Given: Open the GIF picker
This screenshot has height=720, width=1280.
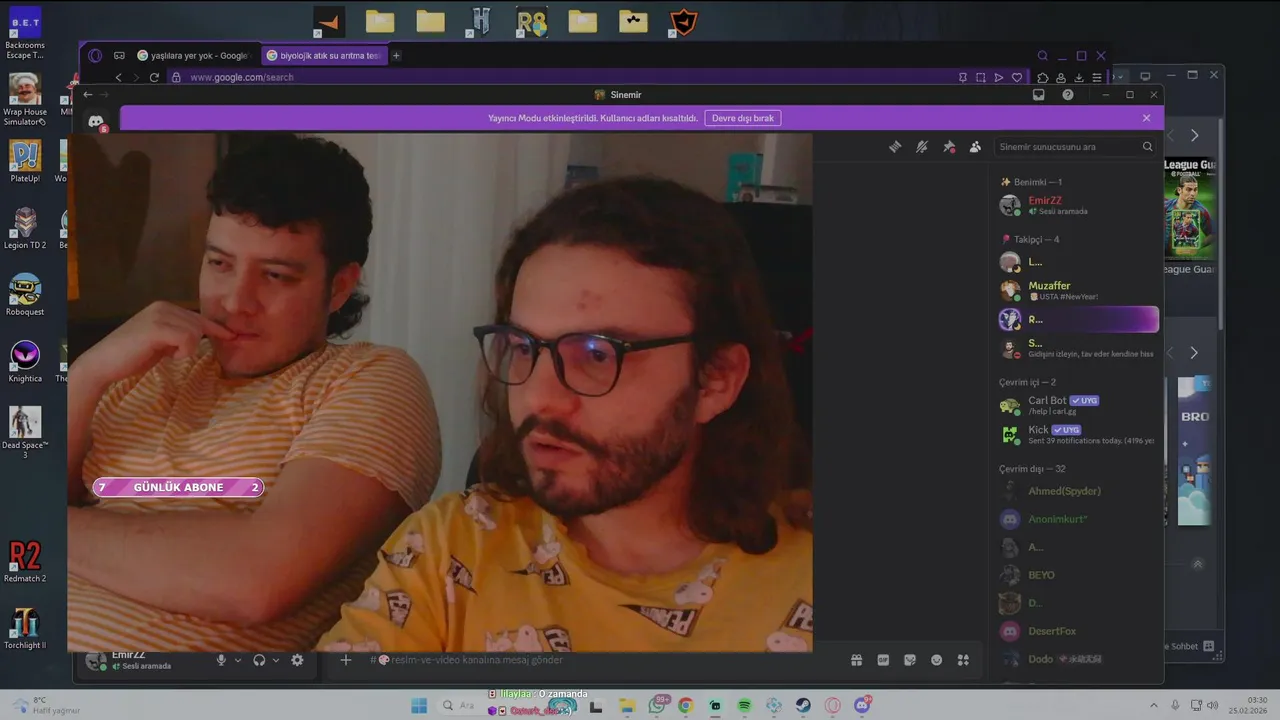Looking at the screenshot, I should pyautogui.click(x=883, y=660).
